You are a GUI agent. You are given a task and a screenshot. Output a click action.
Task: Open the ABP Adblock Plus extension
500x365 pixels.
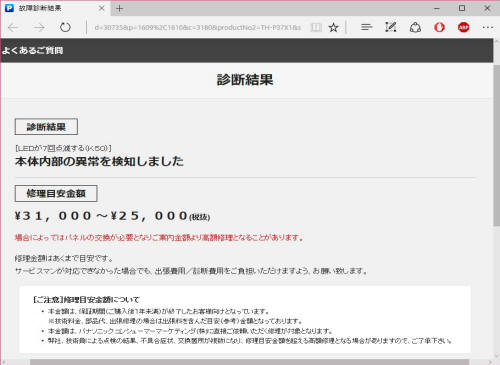click(464, 27)
